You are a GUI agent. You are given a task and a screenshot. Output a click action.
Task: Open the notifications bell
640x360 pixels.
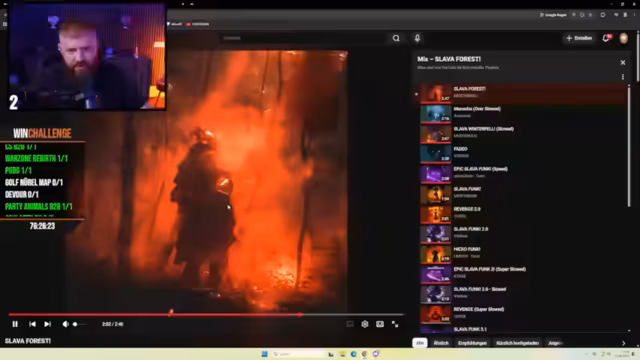click(x=606, y=38)
